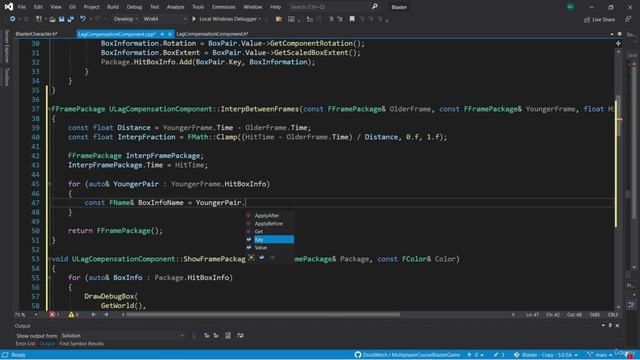This screenshot has height=360, width=640.
Task: Switch to BlasterCharacter.h tab
Action: (x=36, y=34)
